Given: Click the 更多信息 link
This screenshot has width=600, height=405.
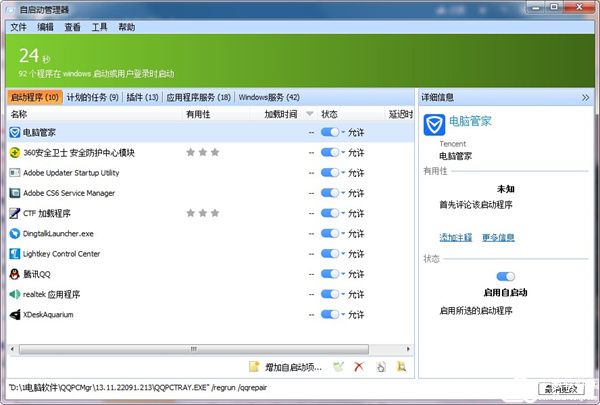Looking at the screenshot, I should coord(498,237).
